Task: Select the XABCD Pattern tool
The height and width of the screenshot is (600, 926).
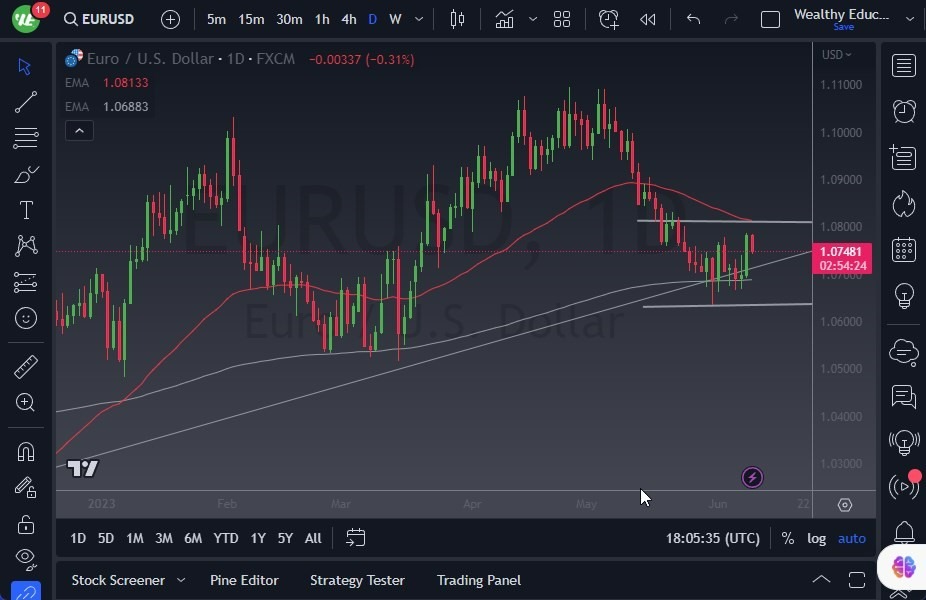Action: (25, 246)
